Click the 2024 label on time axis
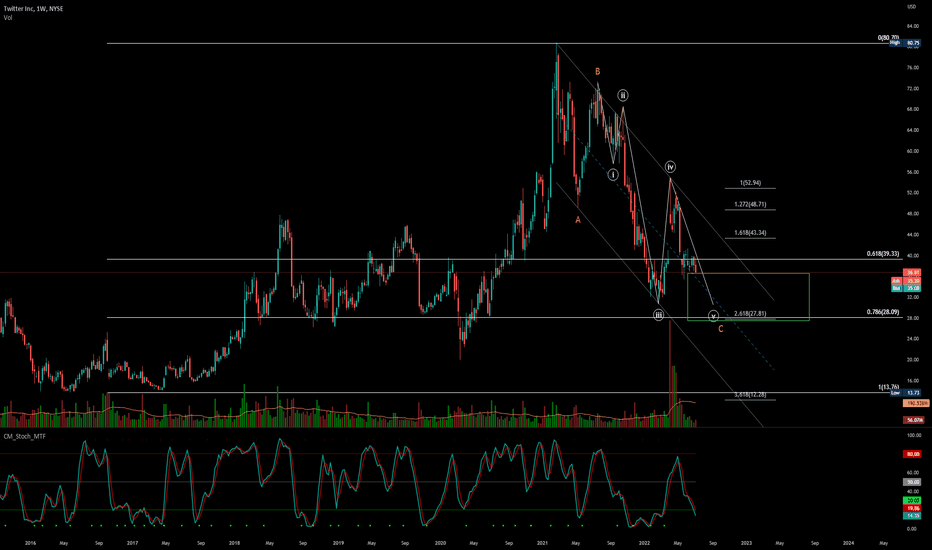932x550 pixels. tap(849, 543)
